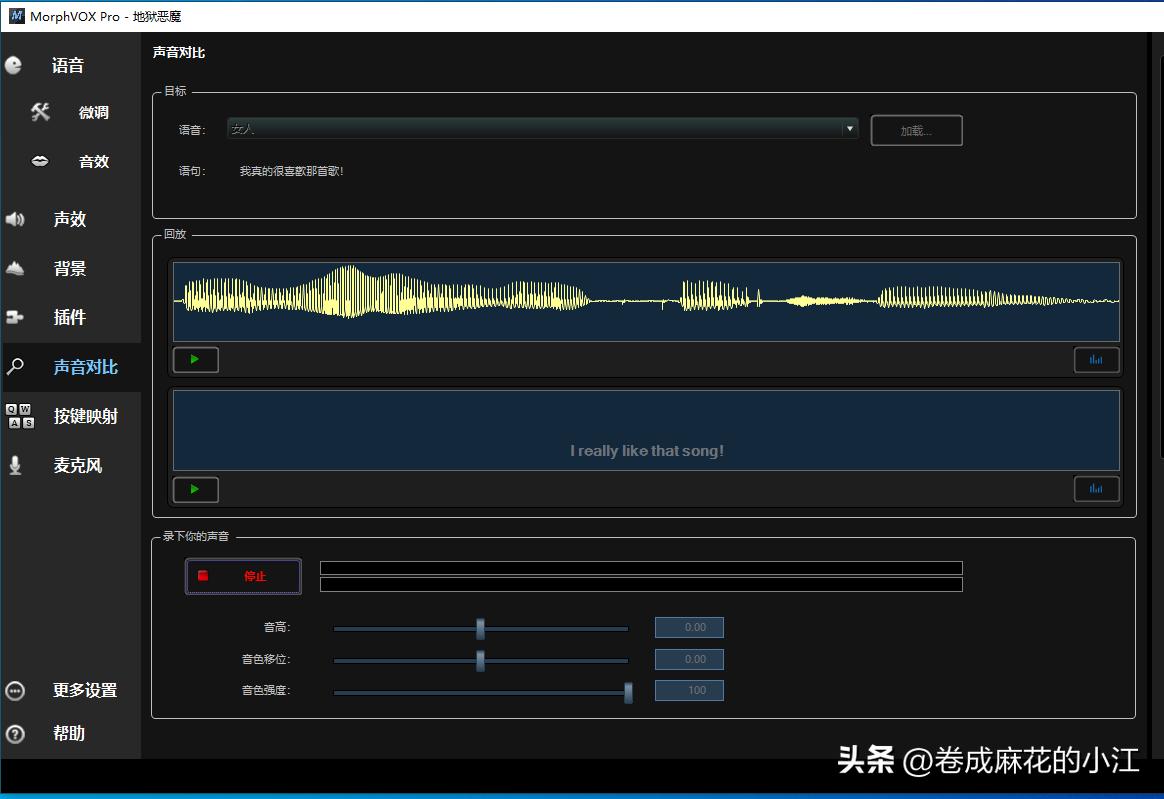Click the 音高 pitch slider handle
The width and height of the screenshot is (1164, 799).
pos(480,628)
